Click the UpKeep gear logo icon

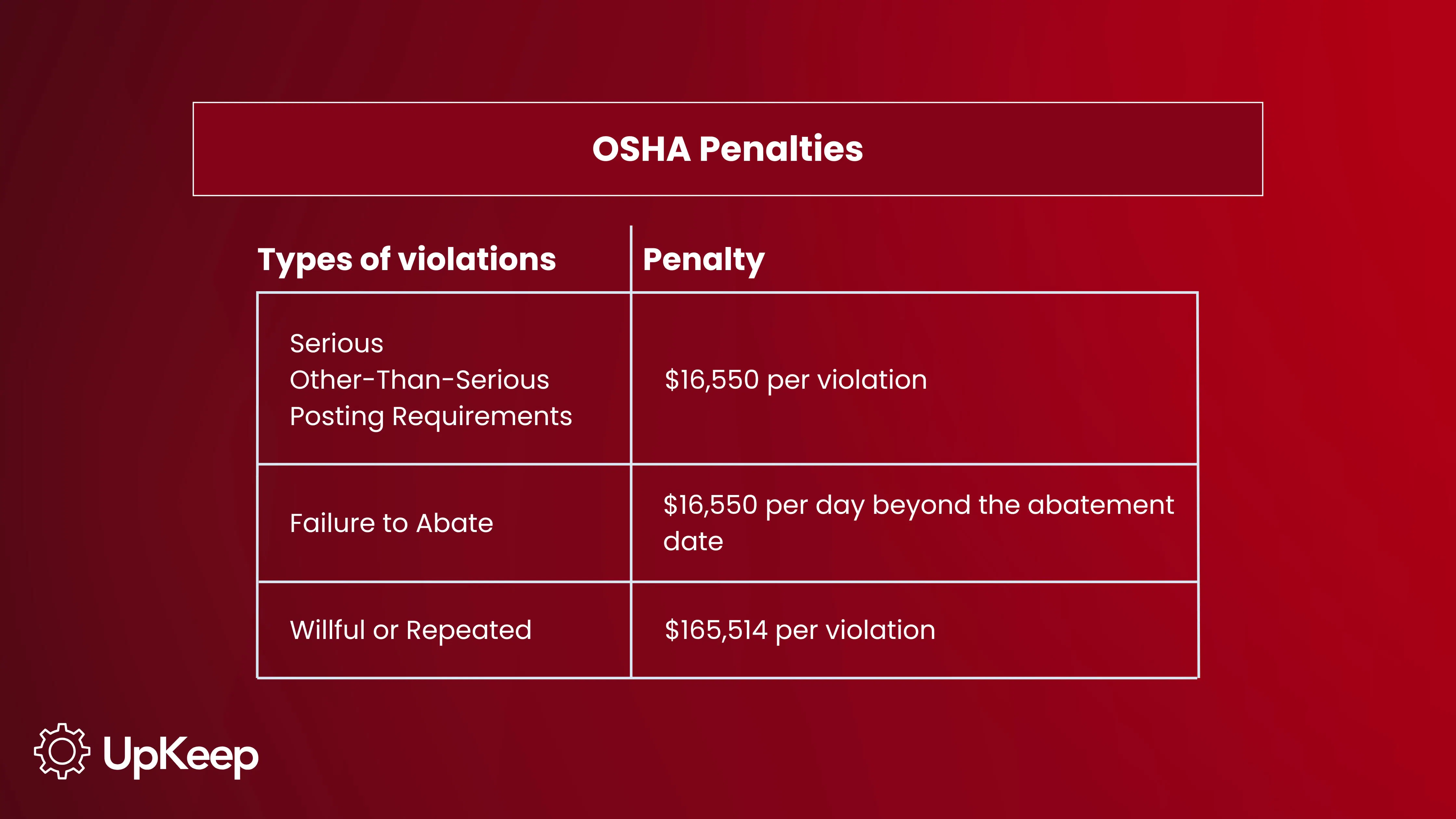pyautogui.click(x=62, y=751)
